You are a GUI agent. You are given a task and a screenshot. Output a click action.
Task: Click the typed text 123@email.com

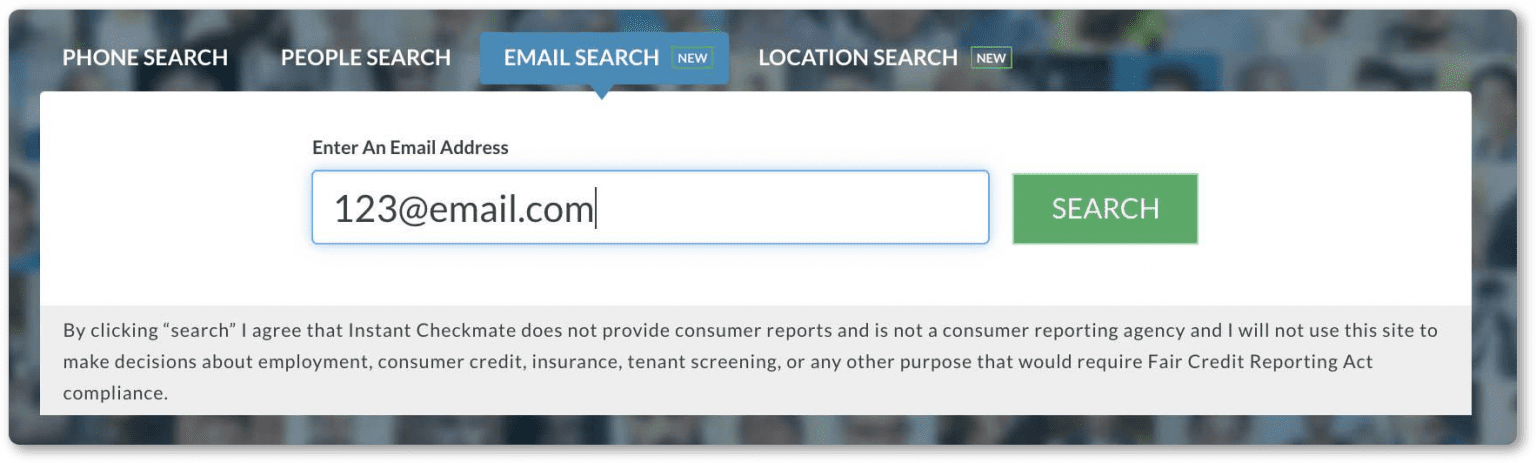463,209
